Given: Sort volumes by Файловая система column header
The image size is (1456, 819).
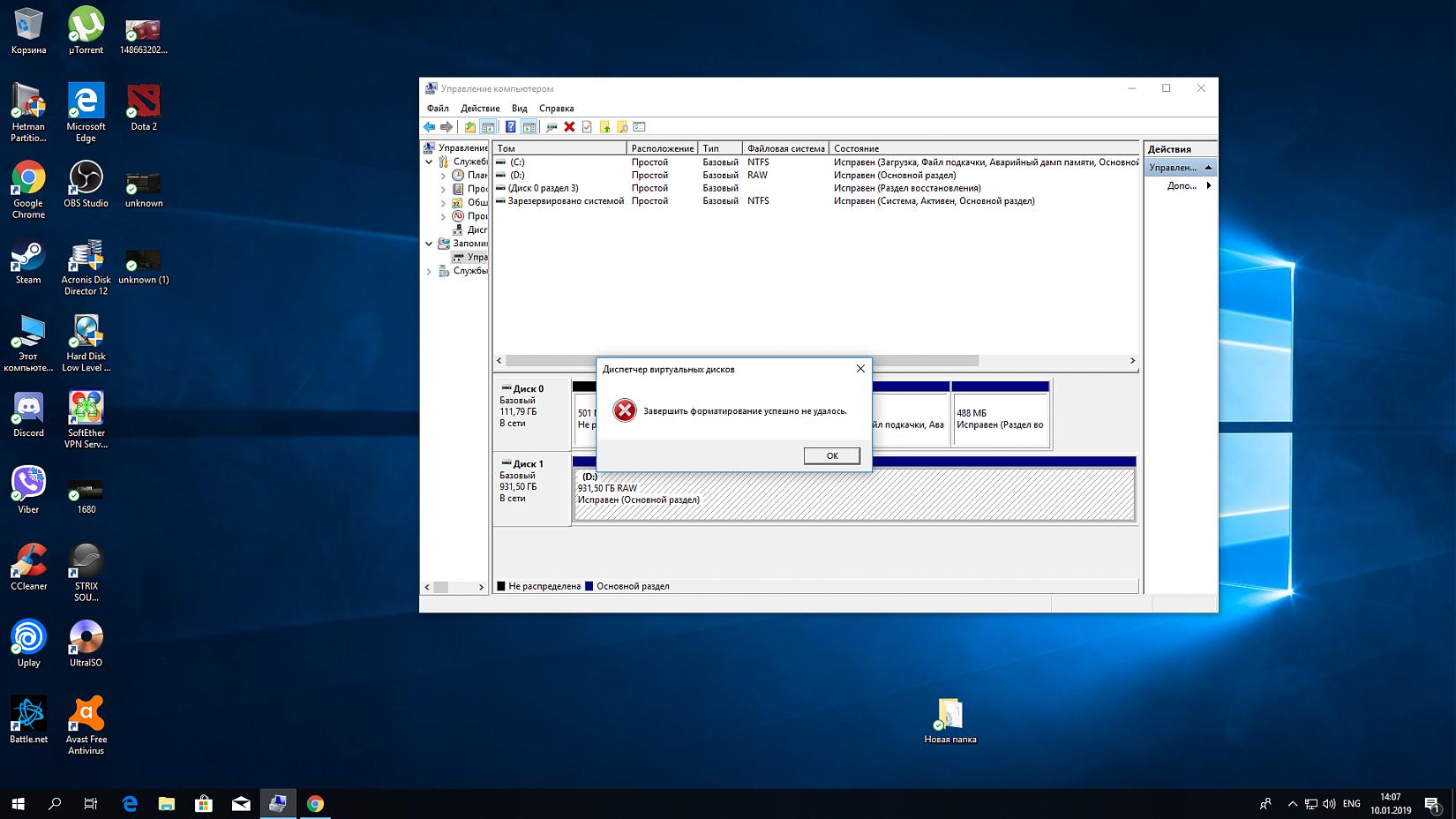Looking at the screenshot, I should (x=785, y=148).
